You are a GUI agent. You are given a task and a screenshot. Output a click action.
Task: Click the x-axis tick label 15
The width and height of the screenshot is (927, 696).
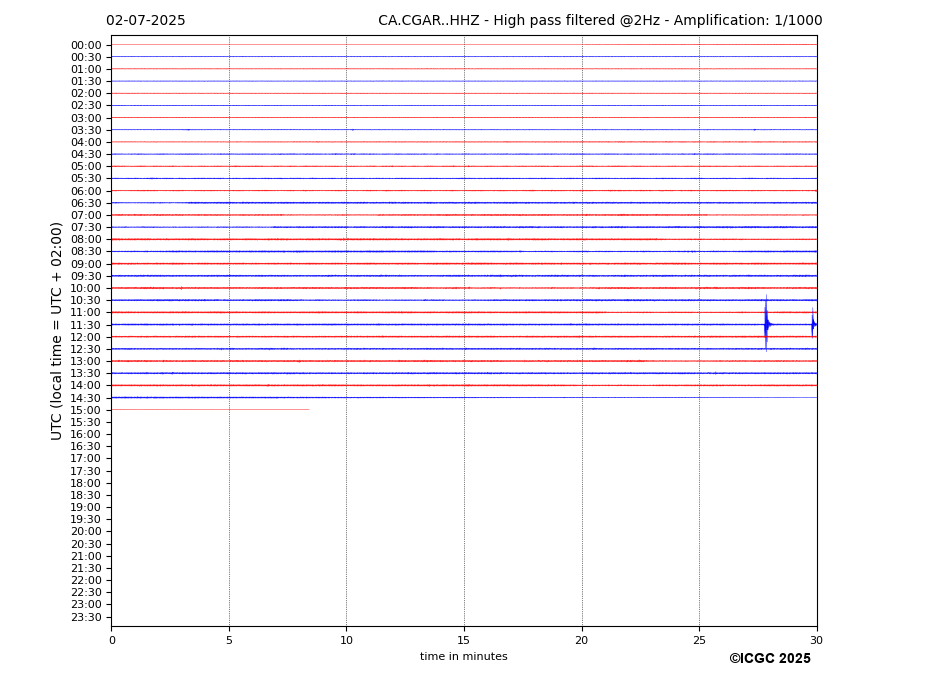click(x=464, y=640)
